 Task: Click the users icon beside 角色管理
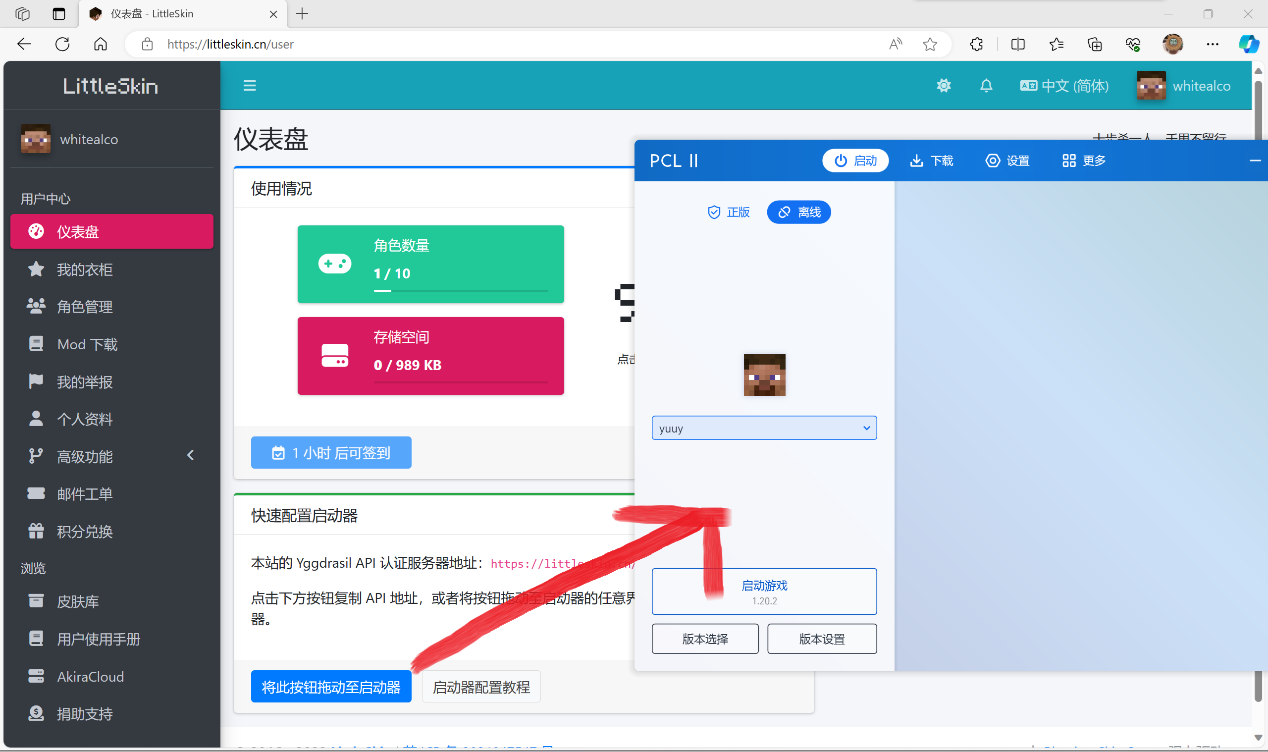coord(36,306)
